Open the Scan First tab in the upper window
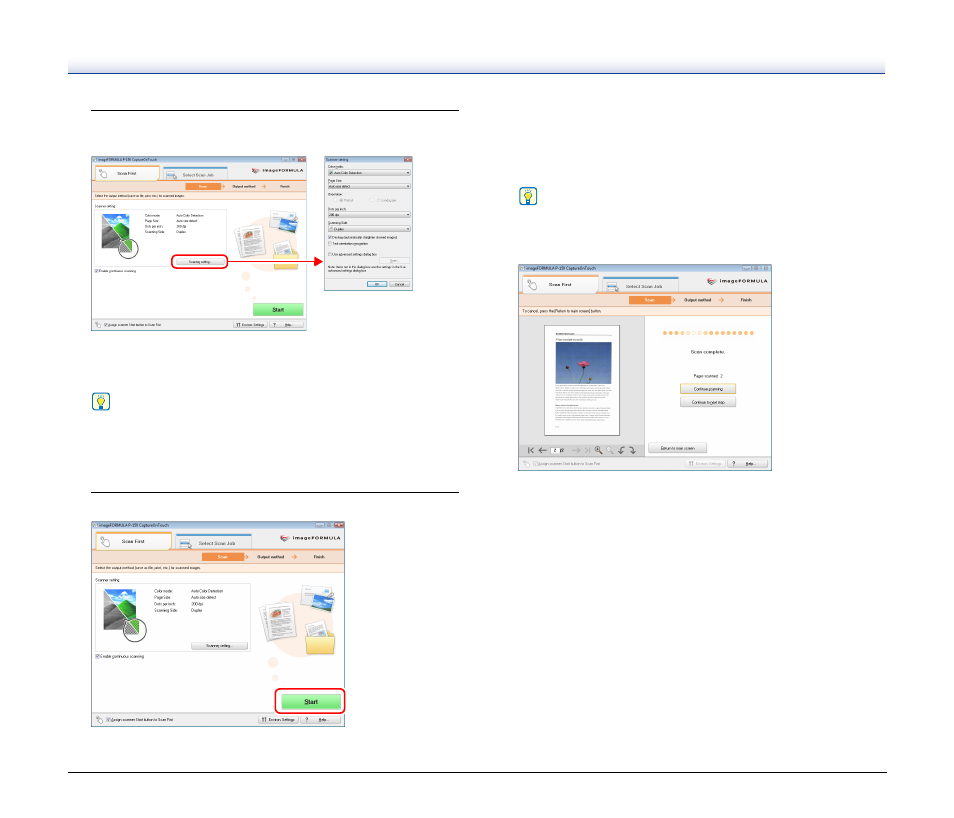 127,173
